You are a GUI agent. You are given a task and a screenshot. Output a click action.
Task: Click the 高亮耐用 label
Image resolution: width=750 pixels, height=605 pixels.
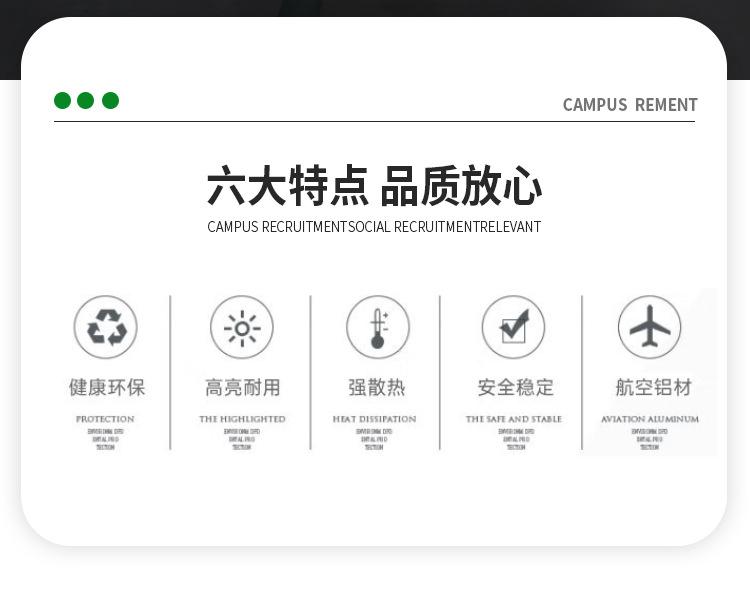[x=242, y=387]
